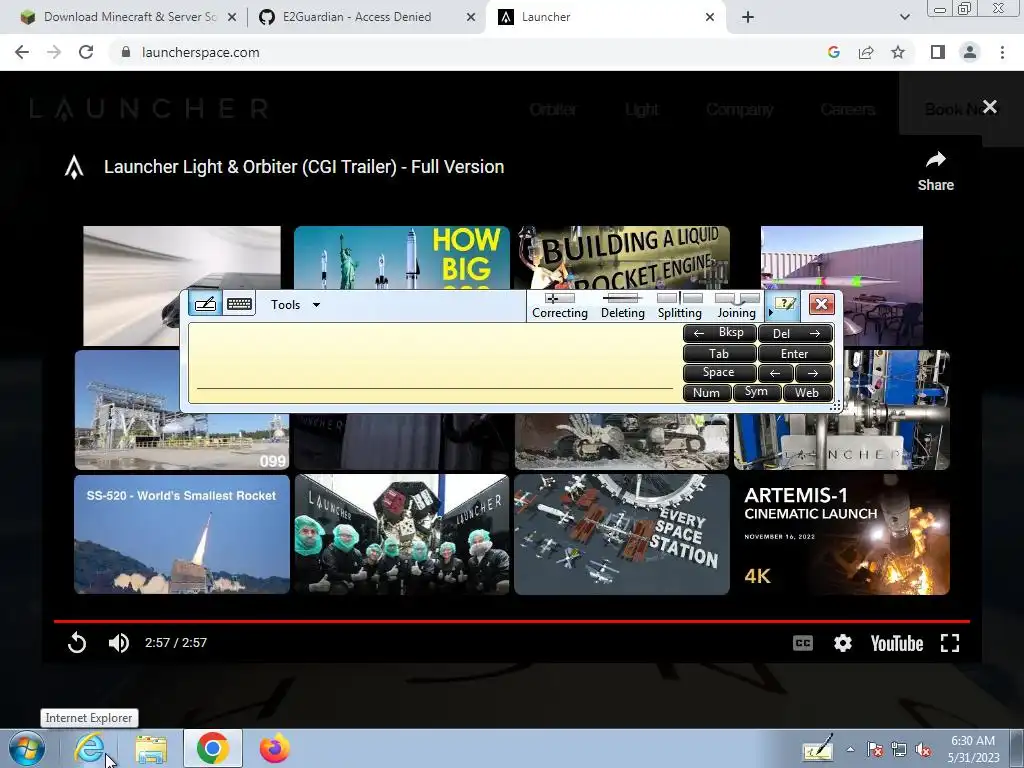This screenshot has height=768, width=1024.
Task: Switch to handwriting writing pad mode
Action: [x=205, y=304]
